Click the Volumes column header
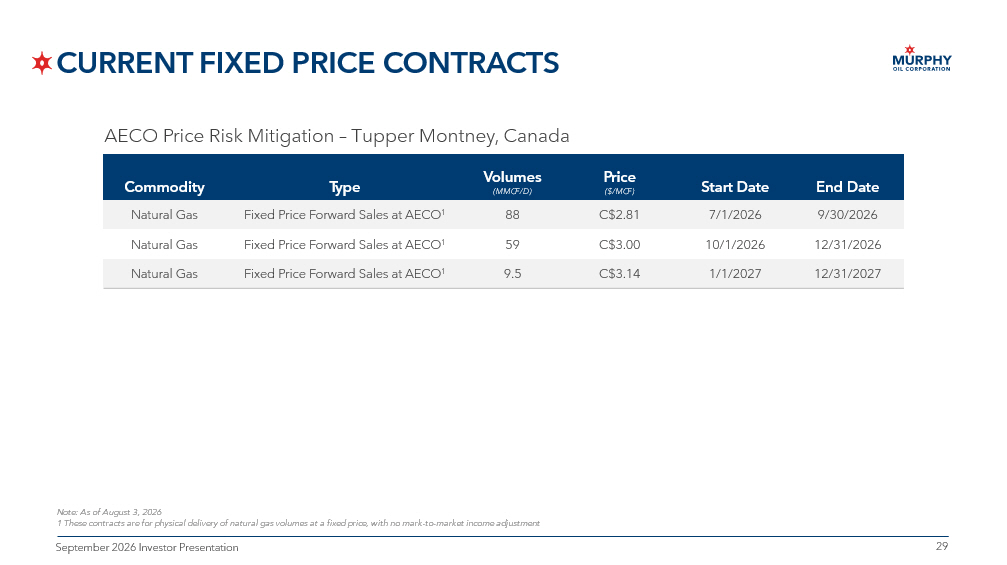The height and width of the screenshot is (565, 1007). [512, 181]
